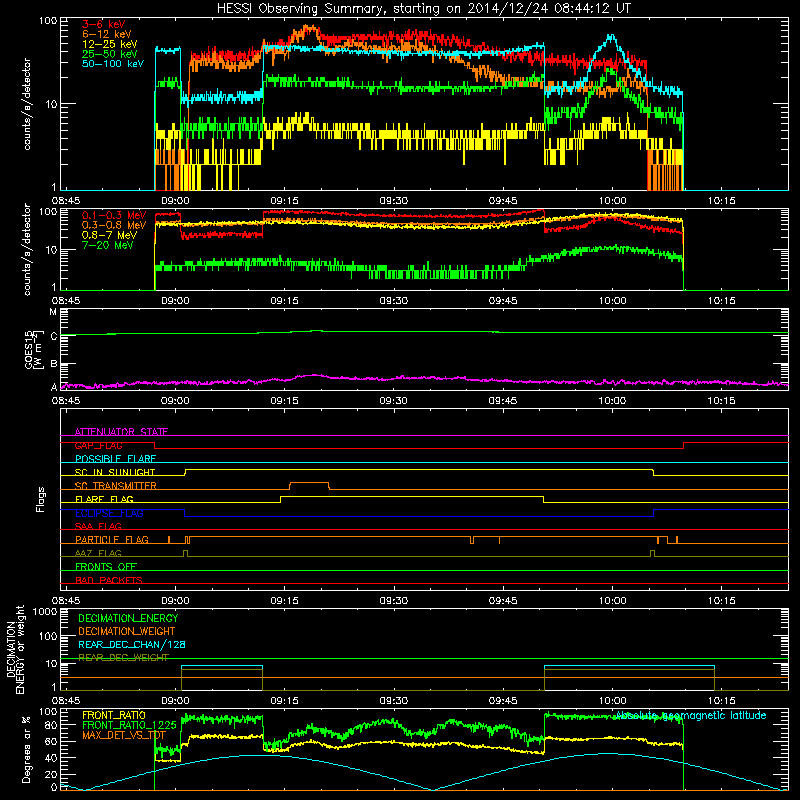
Task: Click the Degrees or % axis label
Action: click(x=26, y=749)
